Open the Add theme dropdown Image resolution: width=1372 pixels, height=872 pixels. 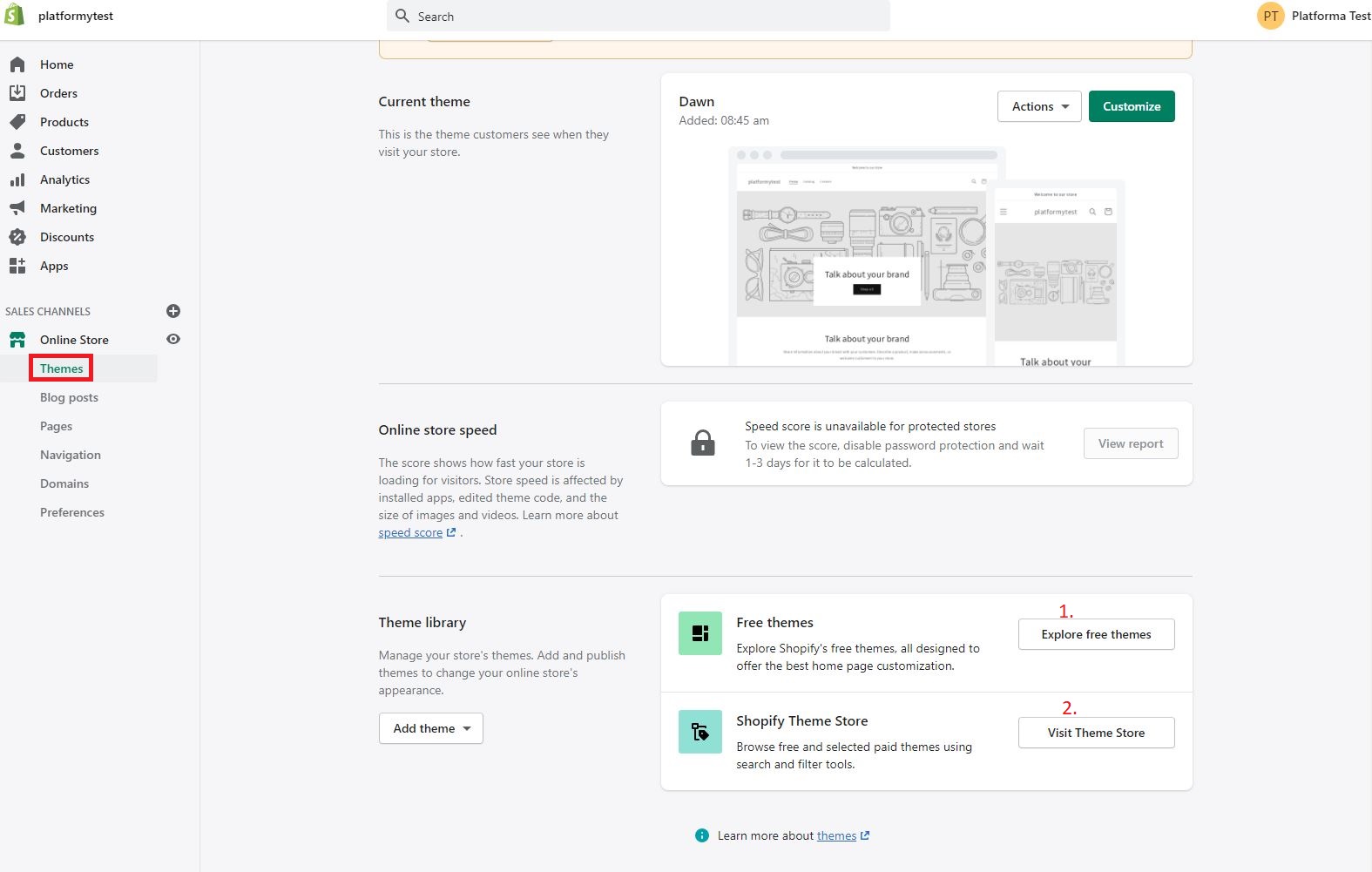point(431,728)
